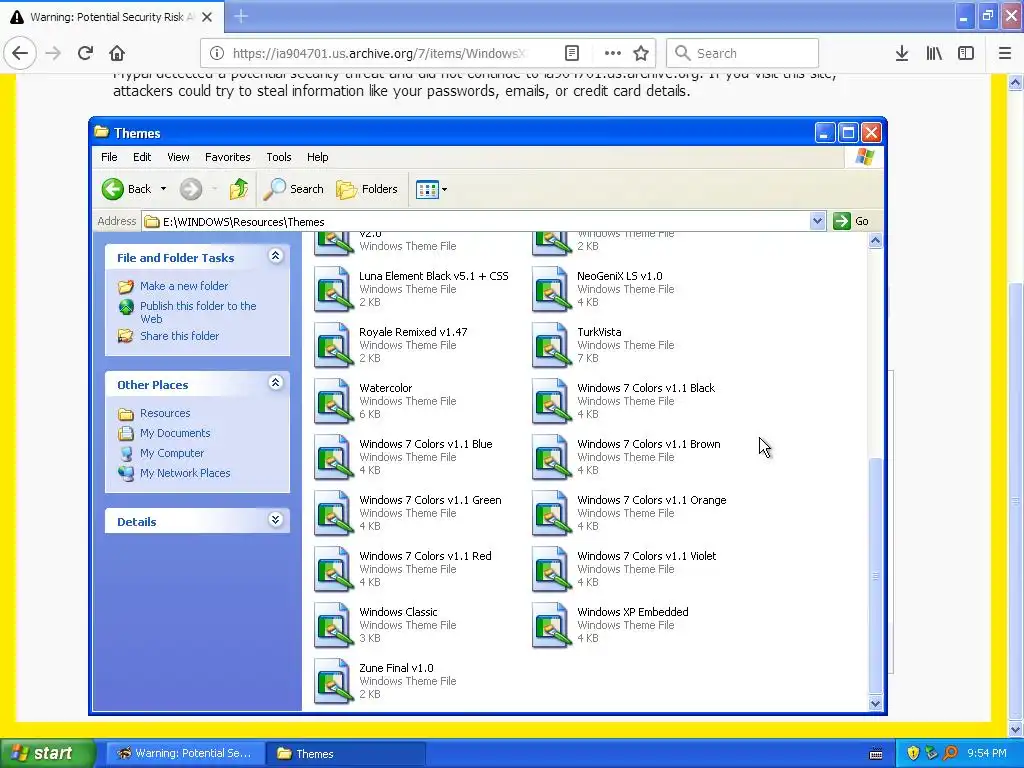Viewport: 1024px width, 768px height.
Task: Open page actions three-dot menu
Action: [613, 53]
